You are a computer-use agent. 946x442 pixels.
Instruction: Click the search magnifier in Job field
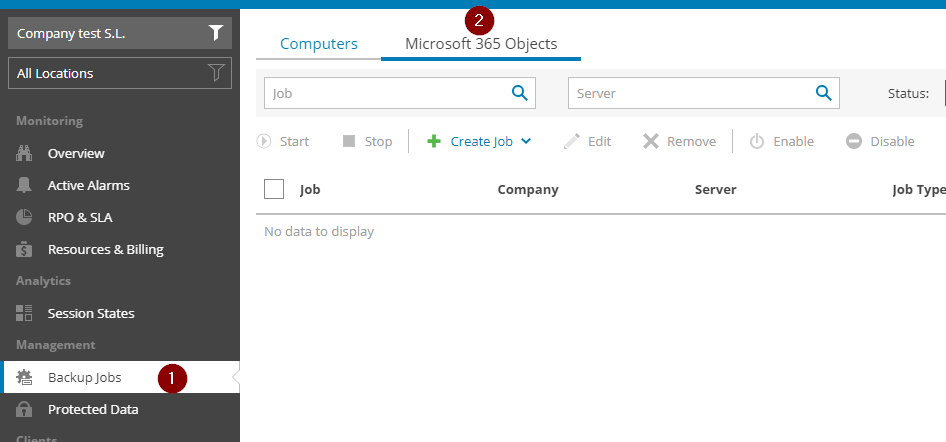[x=519, y=93]
